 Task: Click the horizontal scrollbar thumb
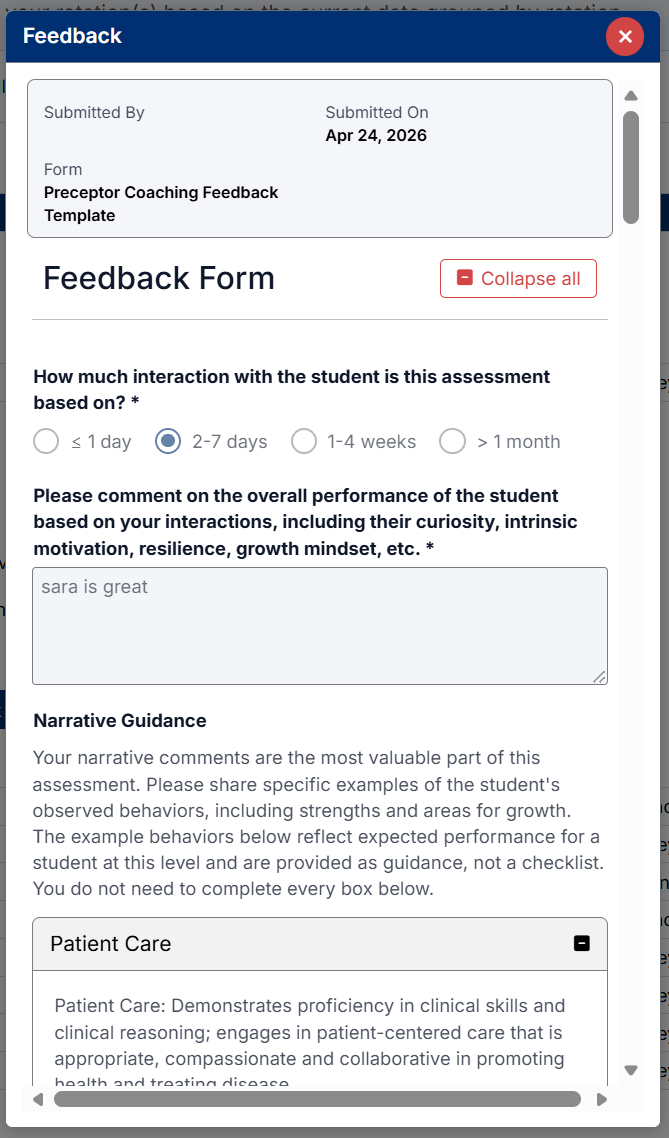coord(317,1099)
